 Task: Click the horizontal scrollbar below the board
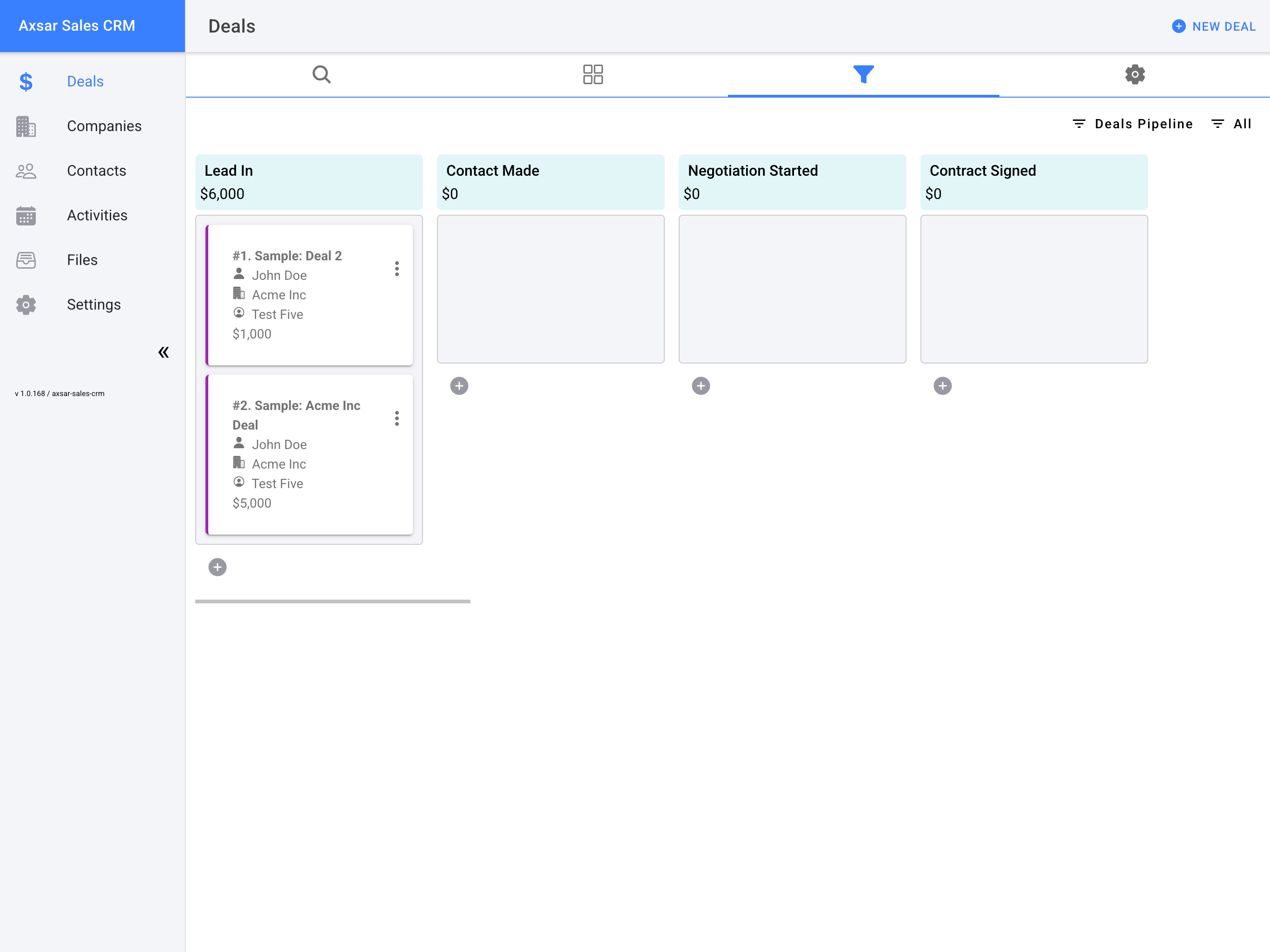pos(332,601)
